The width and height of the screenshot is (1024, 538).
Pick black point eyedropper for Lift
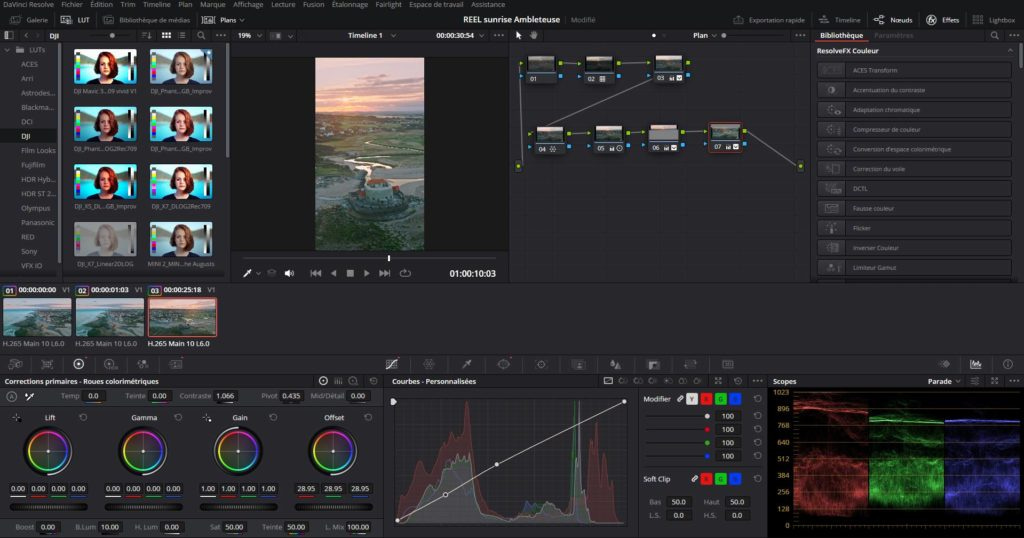(17, 417)
